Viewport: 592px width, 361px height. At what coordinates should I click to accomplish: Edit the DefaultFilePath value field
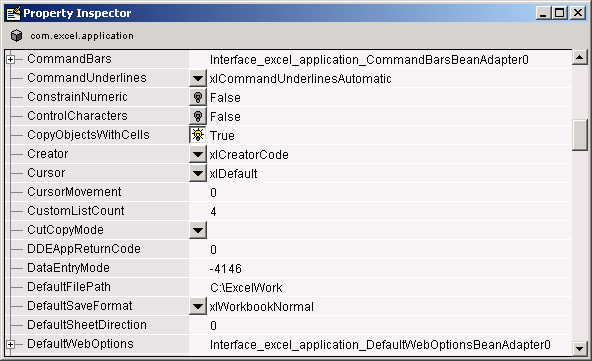[381, 287]
